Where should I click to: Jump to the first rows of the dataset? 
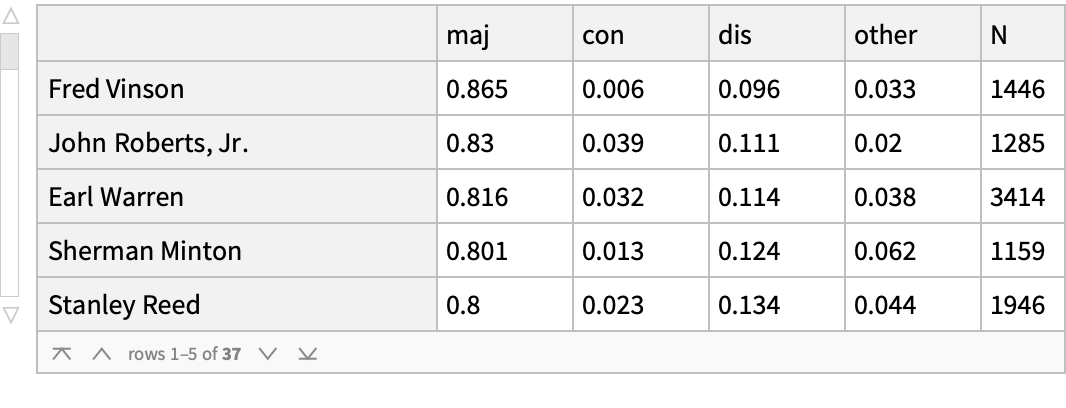[62, 354]
